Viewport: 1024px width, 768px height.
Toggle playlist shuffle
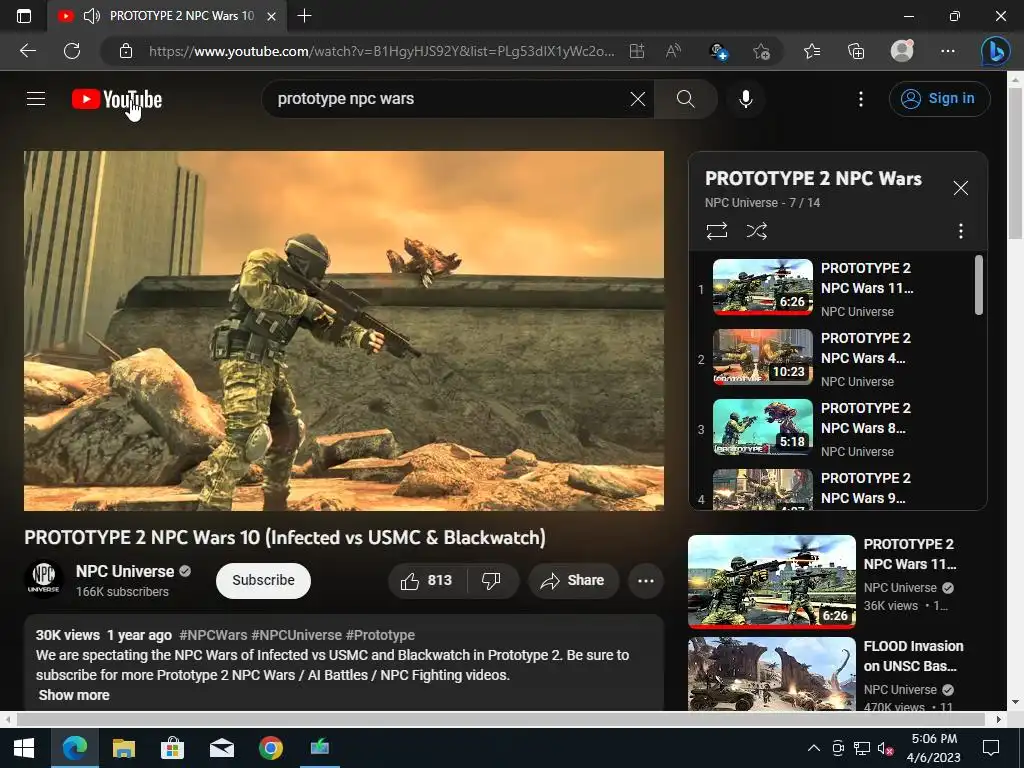pyautogui.click(x=756, y=231)
